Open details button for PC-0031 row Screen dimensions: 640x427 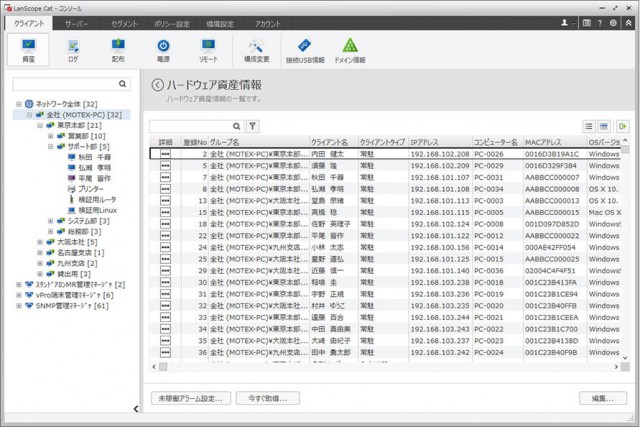[165, 177]
